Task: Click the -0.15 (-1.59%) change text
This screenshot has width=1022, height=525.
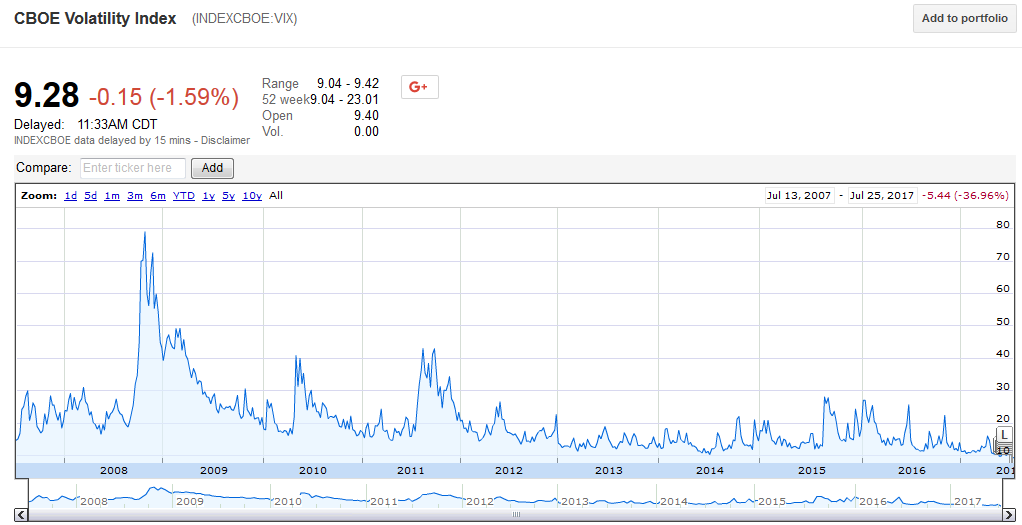Action: click(164, 97)
